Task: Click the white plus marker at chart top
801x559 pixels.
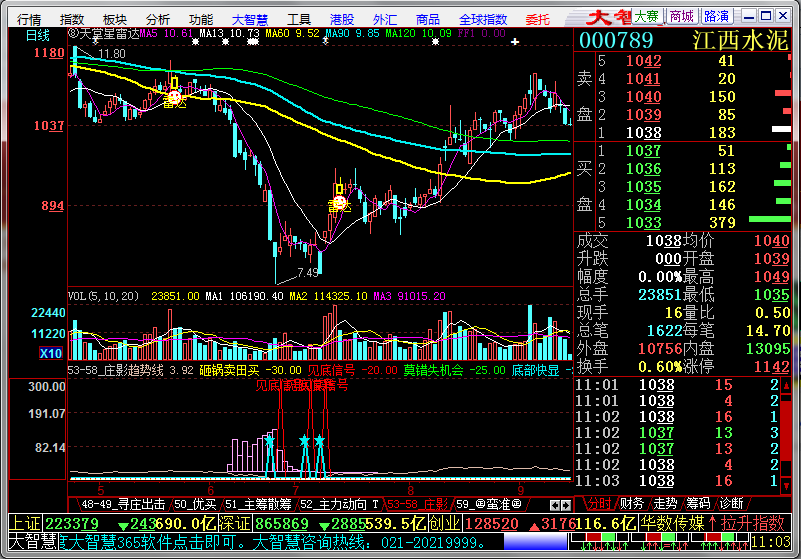Action: coord(515,42)
